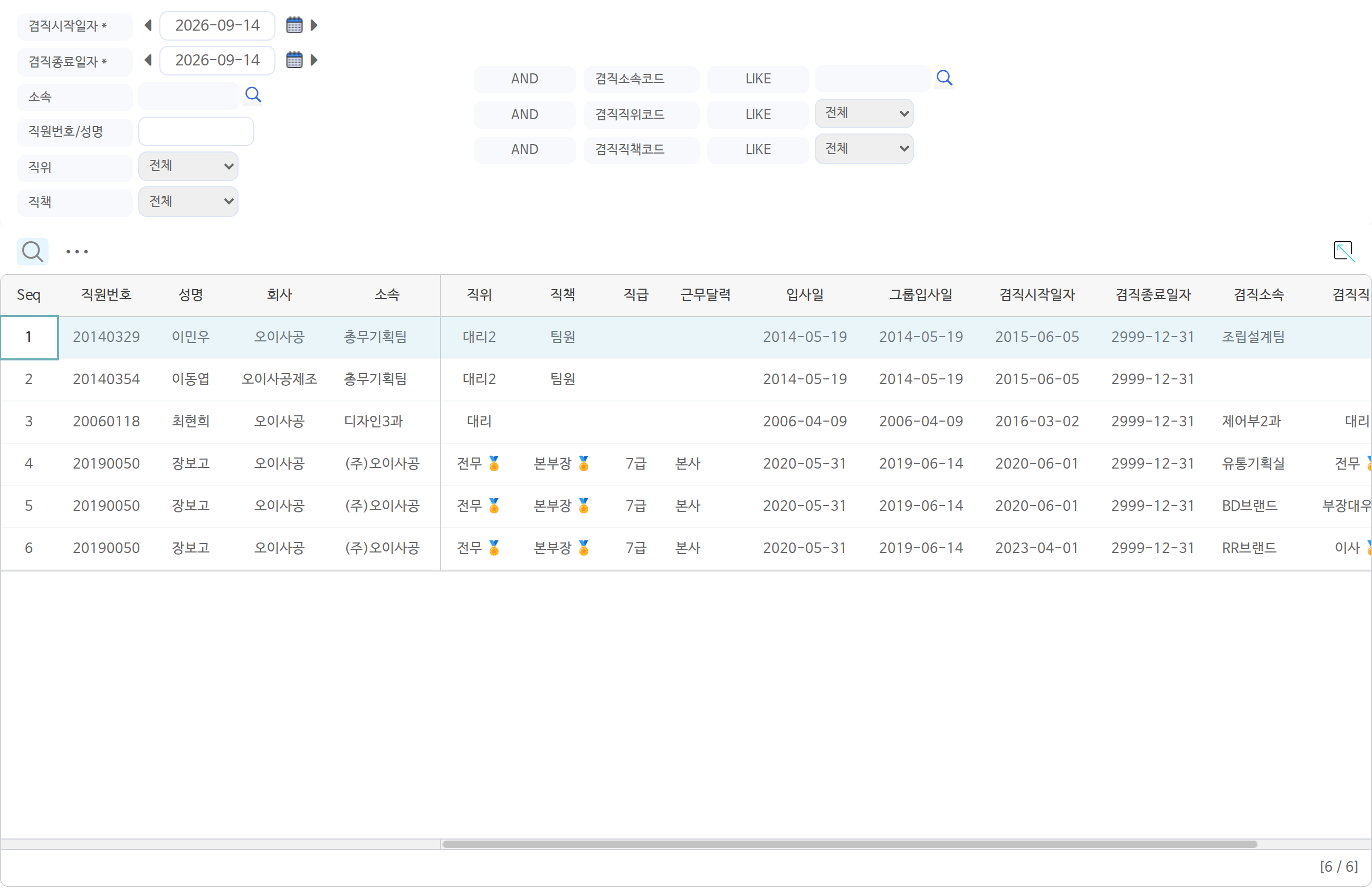Click the 조립설계팀 겸직소속 cell
Image resolution: width=1372 pixels, height=896 pixels.
click(x=1253, y=337)
